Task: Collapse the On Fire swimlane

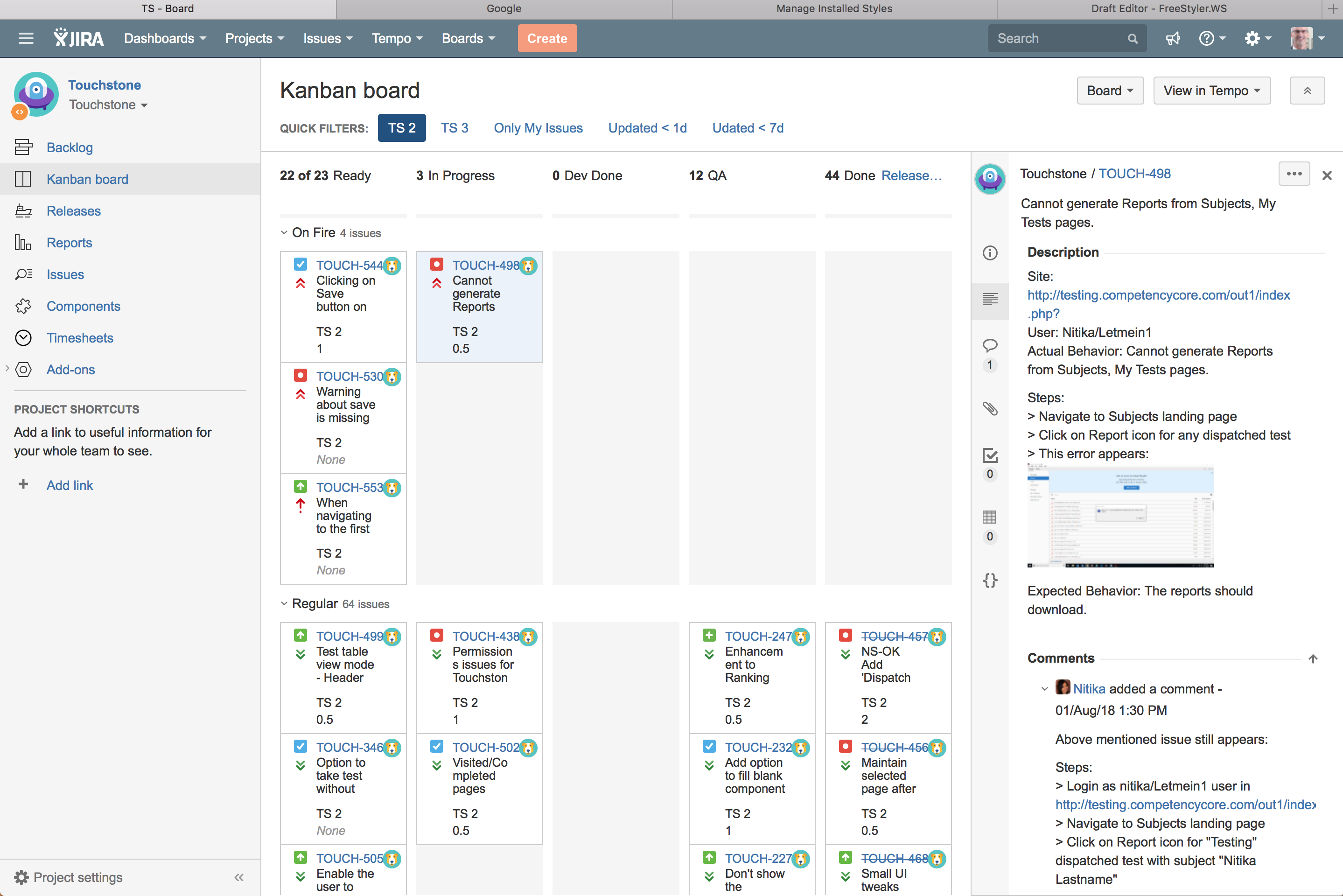Action: pyautogui.click(x=284, y=232)
